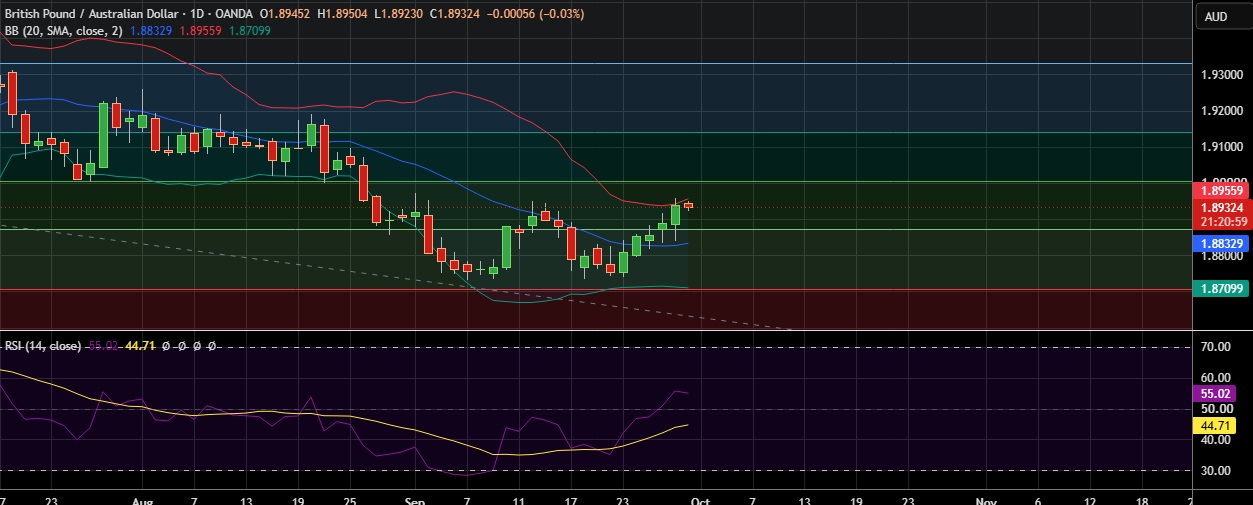Click the Sep date on the time axis

415,497
